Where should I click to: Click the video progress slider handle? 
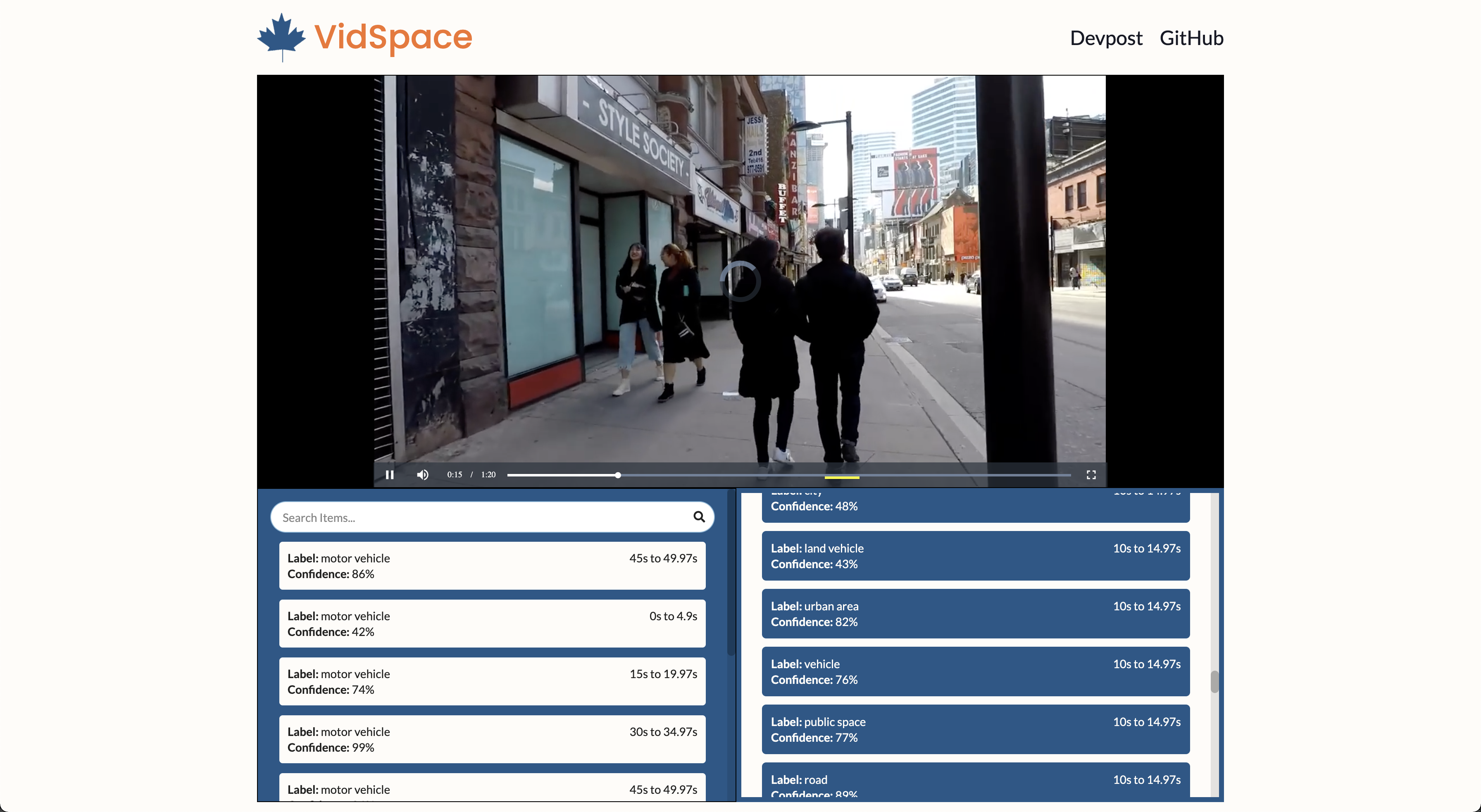coord(617,475)
